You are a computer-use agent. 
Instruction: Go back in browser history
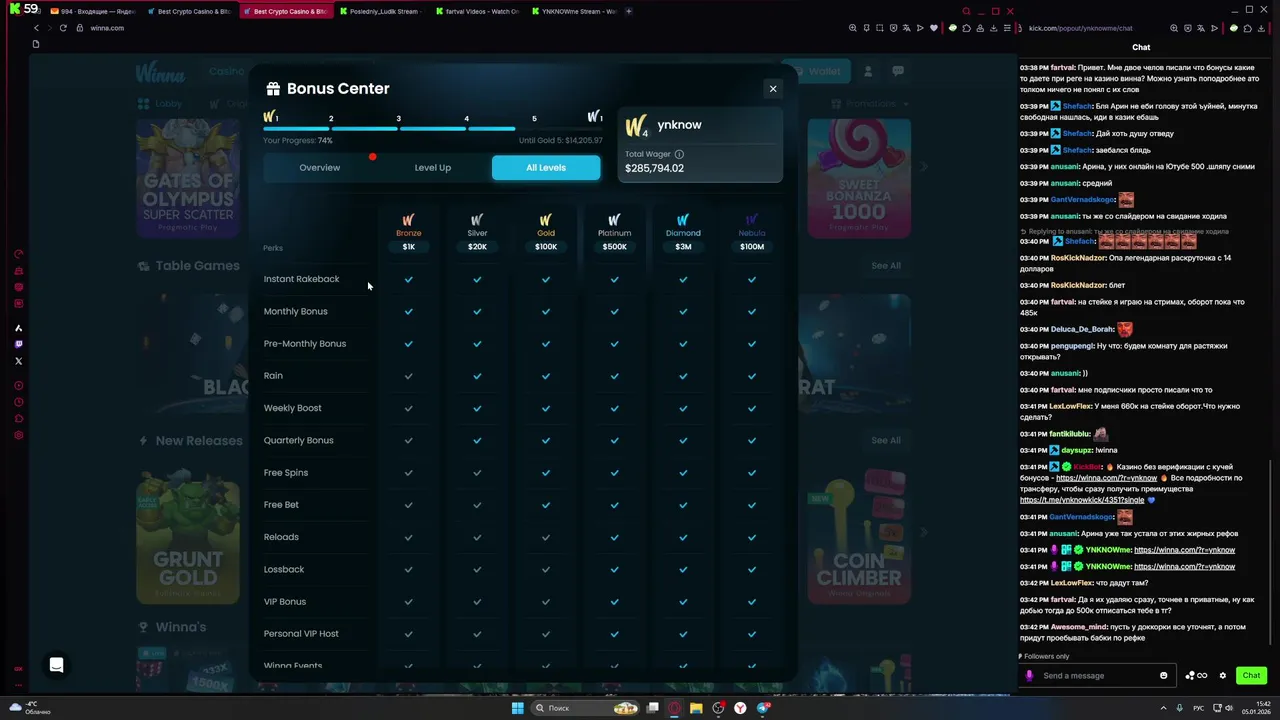point(37,28)
